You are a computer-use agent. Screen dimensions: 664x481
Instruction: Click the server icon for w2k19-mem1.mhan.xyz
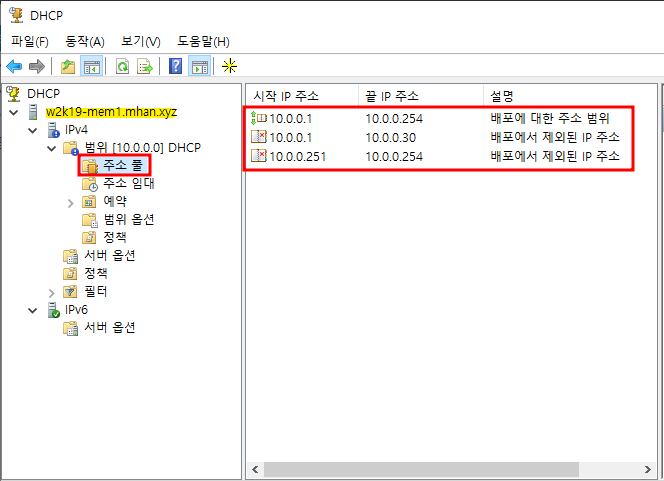(x=33, y=112)
